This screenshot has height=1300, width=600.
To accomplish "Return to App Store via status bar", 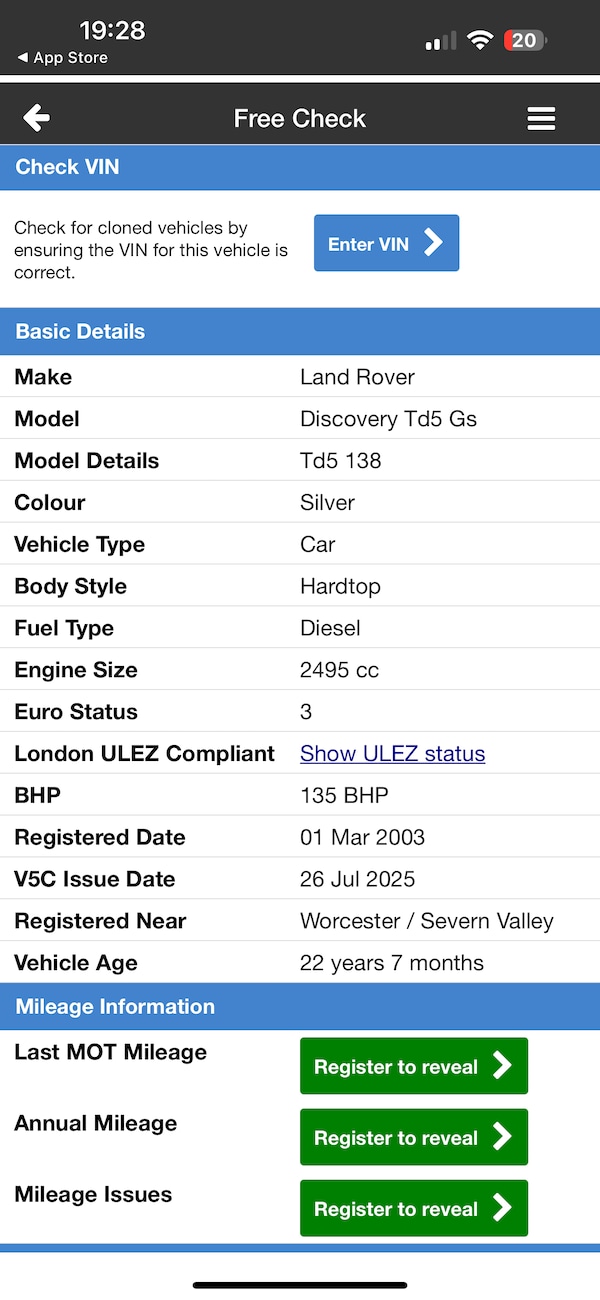I will pos(62,58).
